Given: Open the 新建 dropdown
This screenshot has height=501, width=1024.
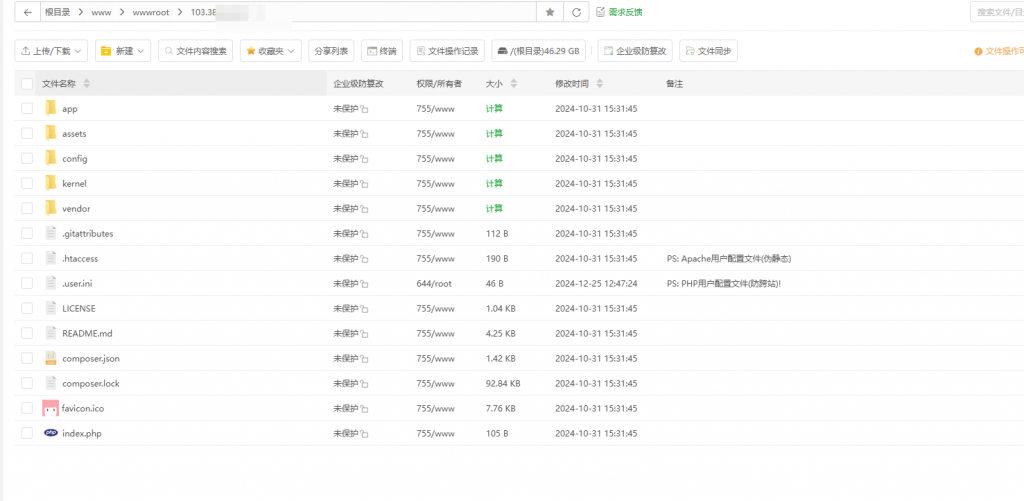Looking at the screenshot, I should (123, 51).
